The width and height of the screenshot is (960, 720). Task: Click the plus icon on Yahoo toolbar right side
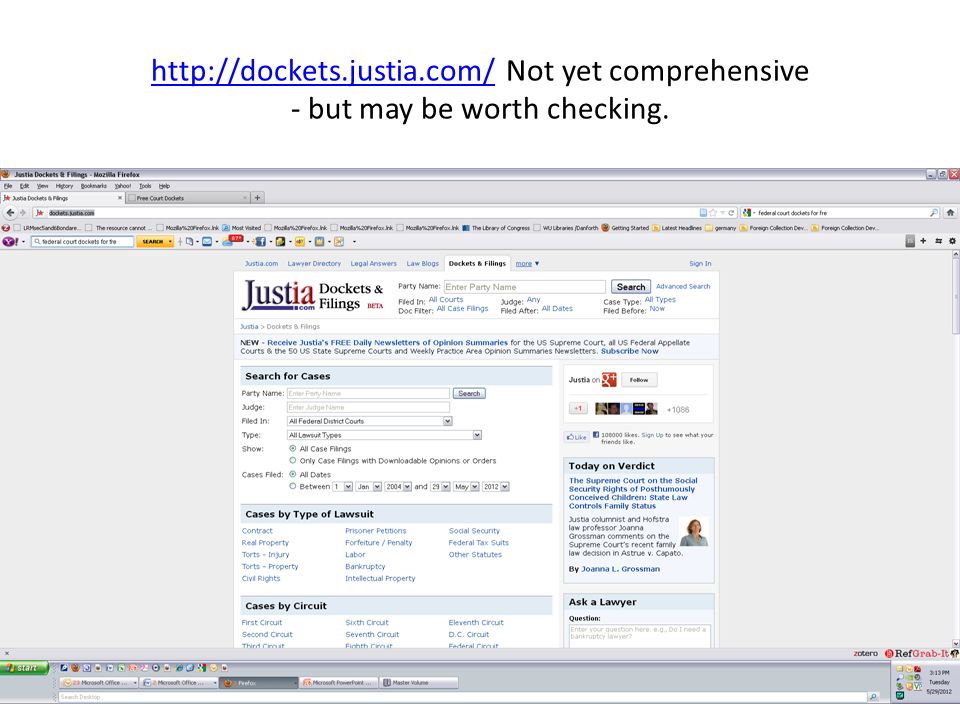pyautogui.click(x=923, y=241)
